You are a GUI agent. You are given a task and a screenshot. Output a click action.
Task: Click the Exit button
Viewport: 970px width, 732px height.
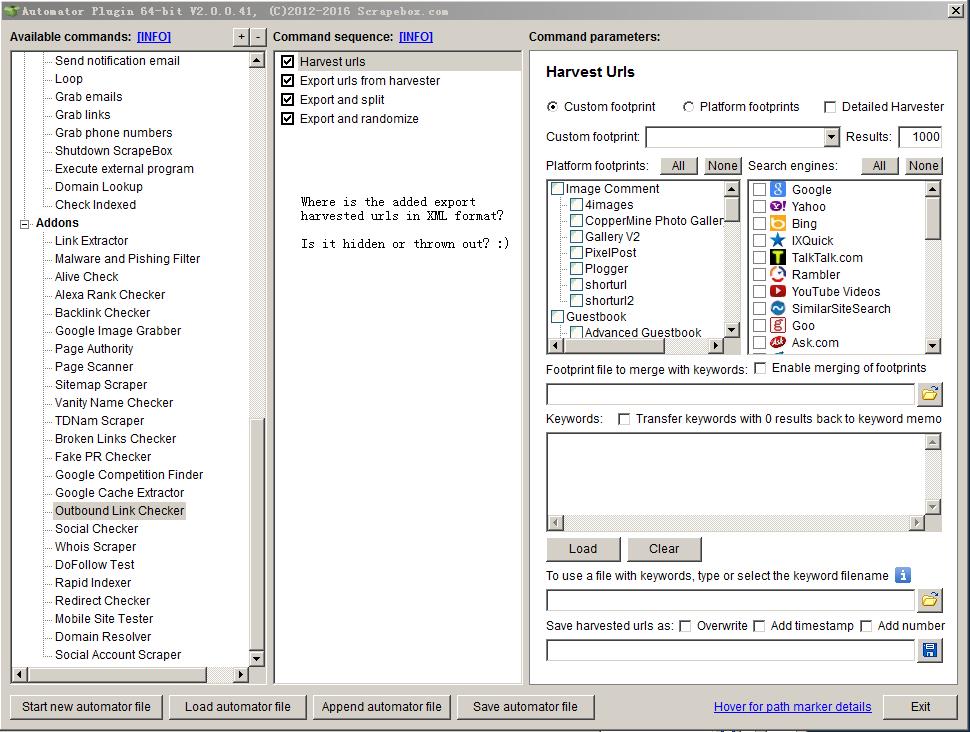coord(920,707)
